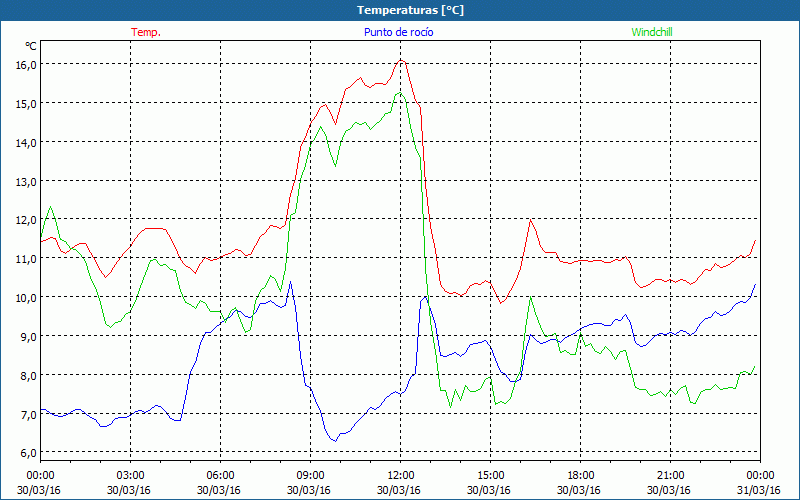Click the green Windchill legend label
Viewport: 800px width, 500px height.
tap(652, 32)
